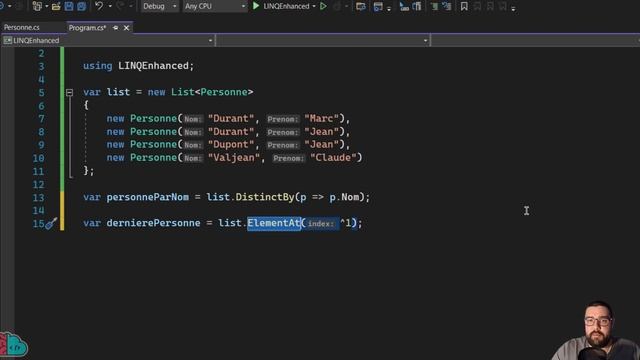640x360 pixels.
Task: Click the highlighted ElementAt method
Action: point(274,223)
